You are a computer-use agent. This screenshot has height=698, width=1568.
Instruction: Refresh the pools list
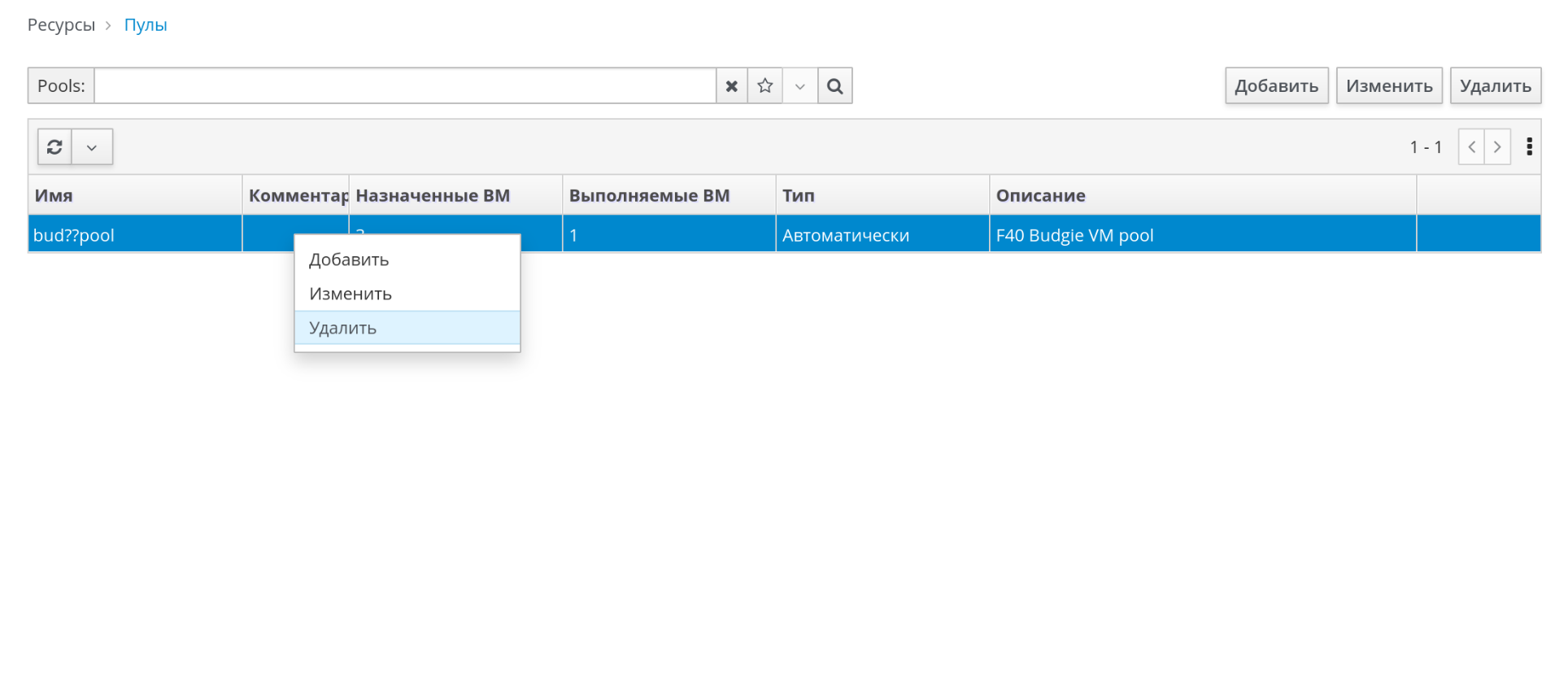(54, 147)
